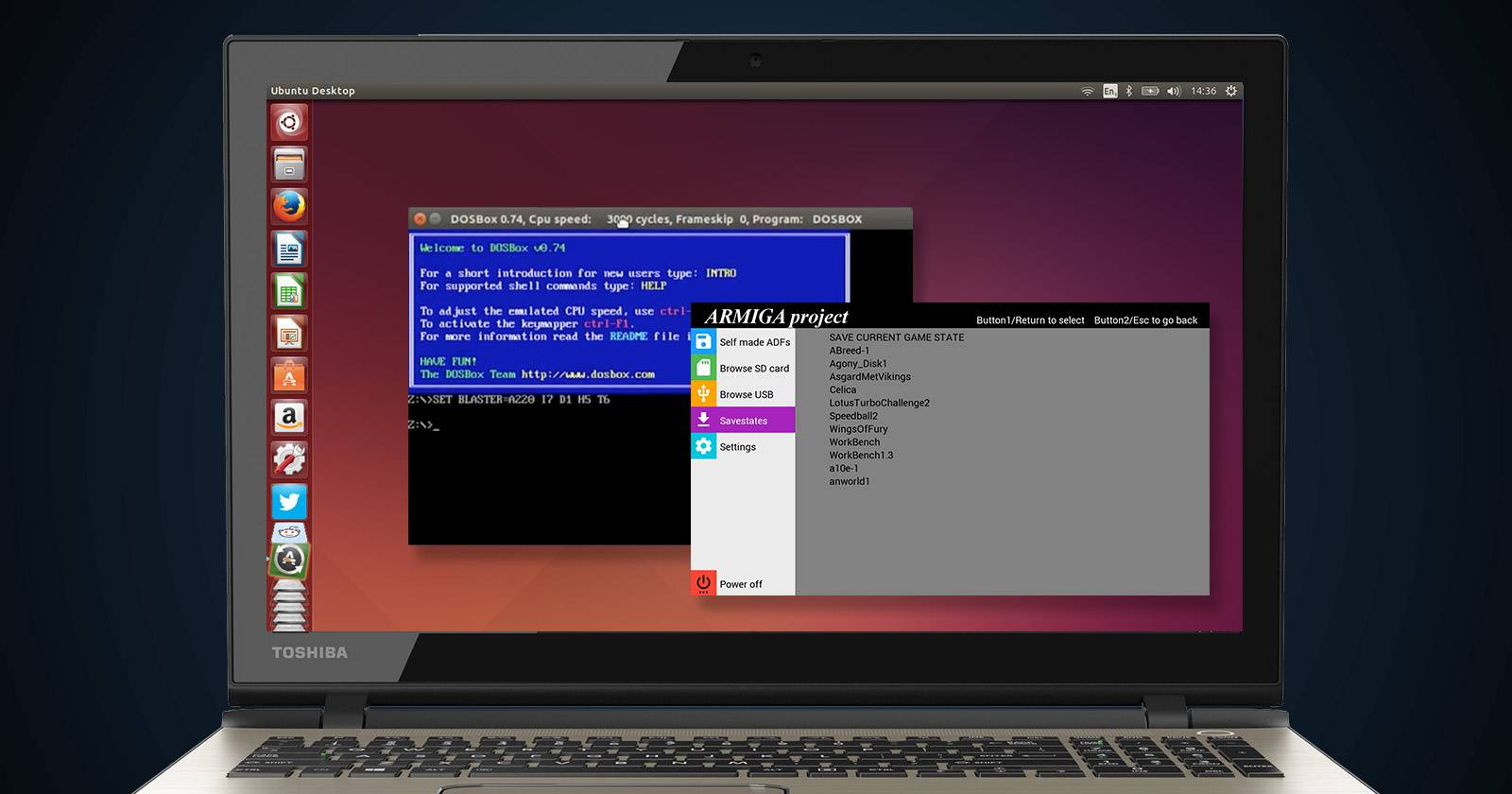Click the ARMIGA Settings gear icon
The width and height of the screenshot is (1512, 794).
click(703, 446)
